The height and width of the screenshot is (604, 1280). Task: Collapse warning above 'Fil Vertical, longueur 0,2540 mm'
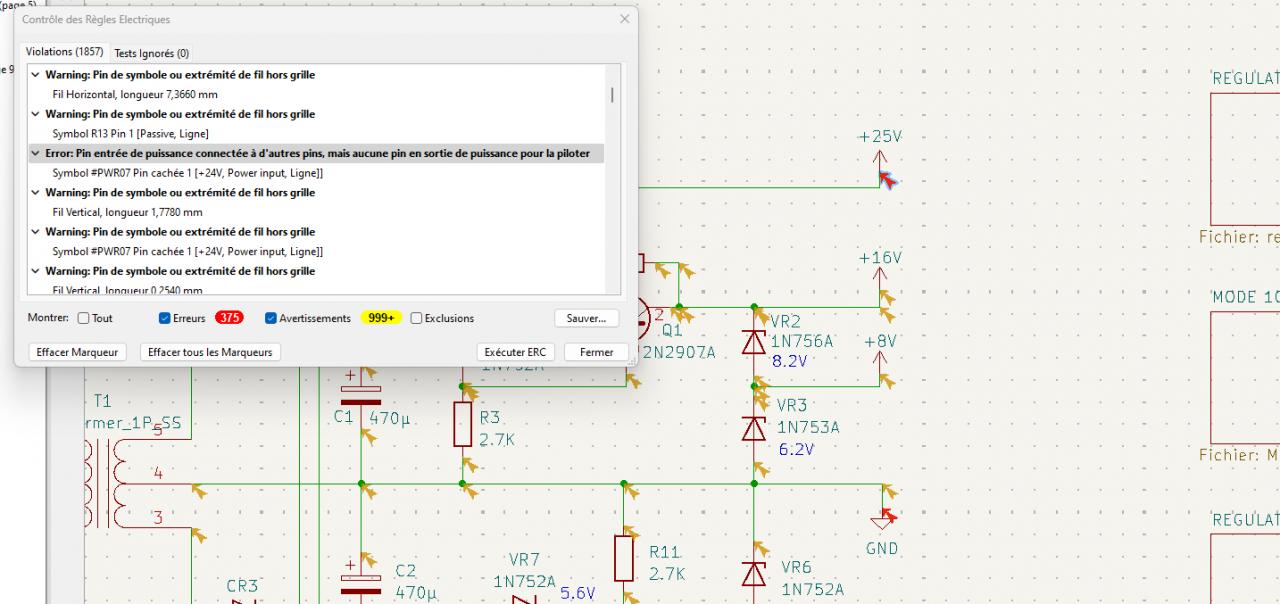tap(37, 271)
